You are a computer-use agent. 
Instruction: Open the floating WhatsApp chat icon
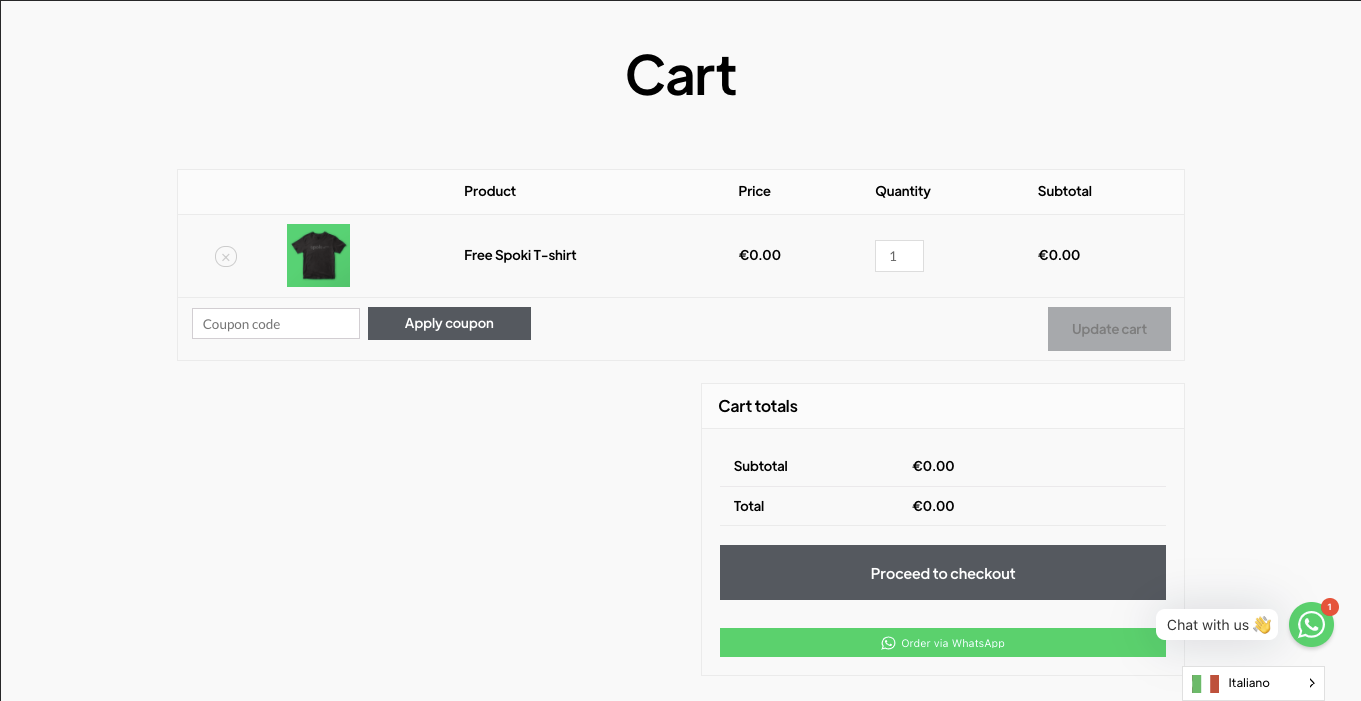[x=1311, y=625]
